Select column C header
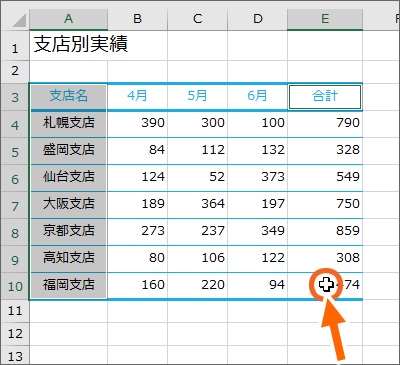400x365 pixels. coord(197,19)
